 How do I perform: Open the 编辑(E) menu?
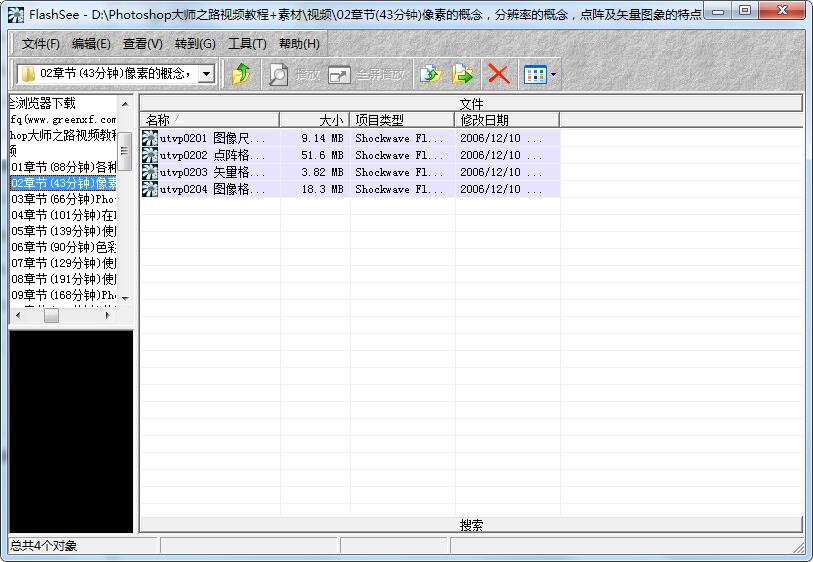point(91,44)
